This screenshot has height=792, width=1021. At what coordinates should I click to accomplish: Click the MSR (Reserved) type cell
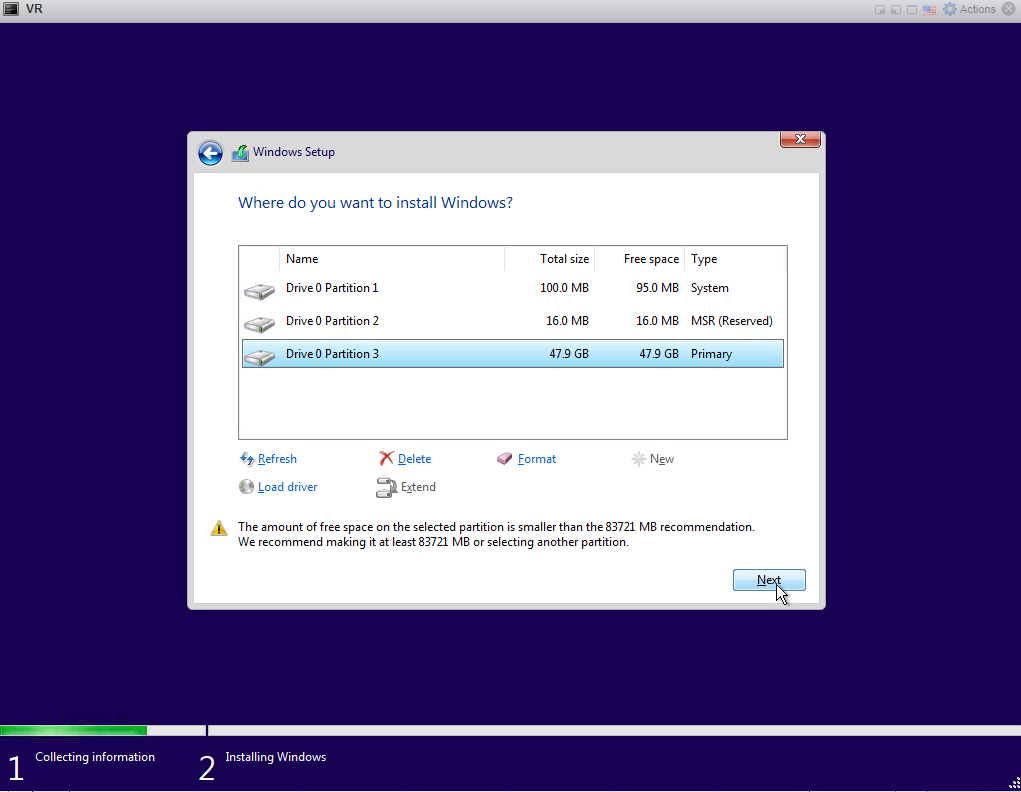(x=731, y=320)
